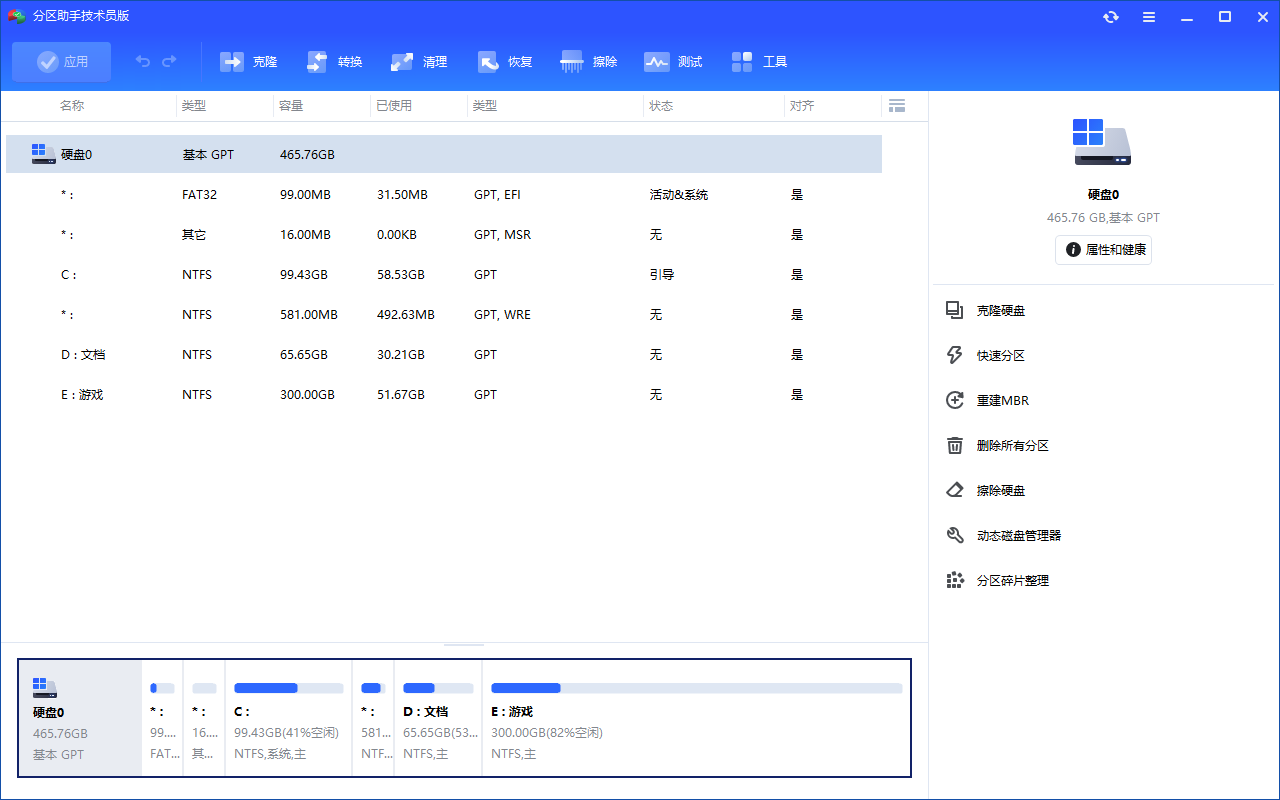
Task: Open the hamburger main menu
Action: click(1148, 16)
